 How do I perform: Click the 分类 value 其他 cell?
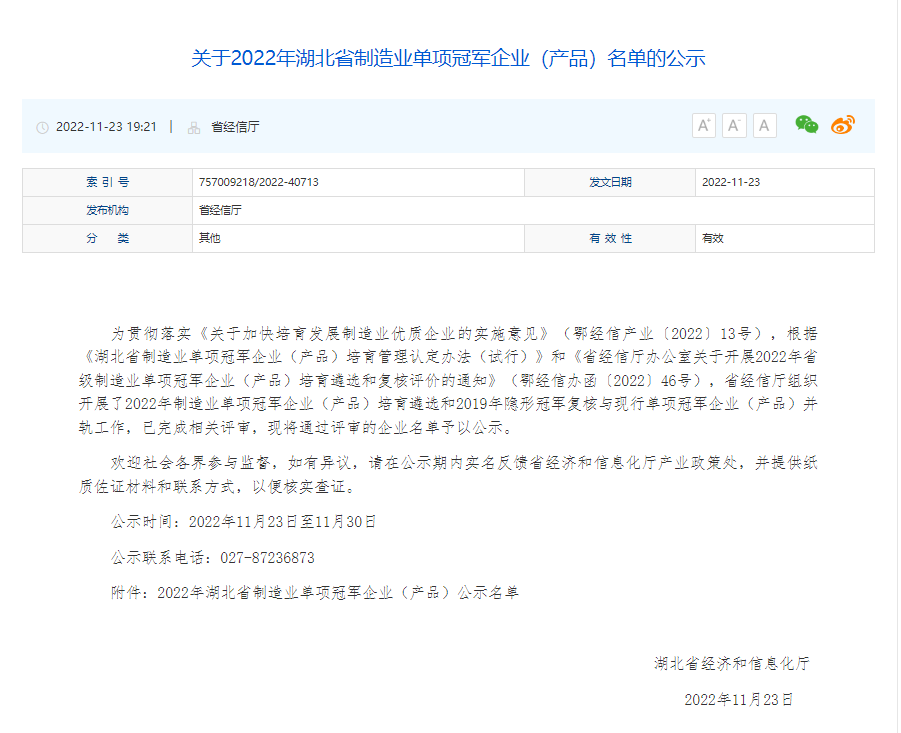[210, 238]
